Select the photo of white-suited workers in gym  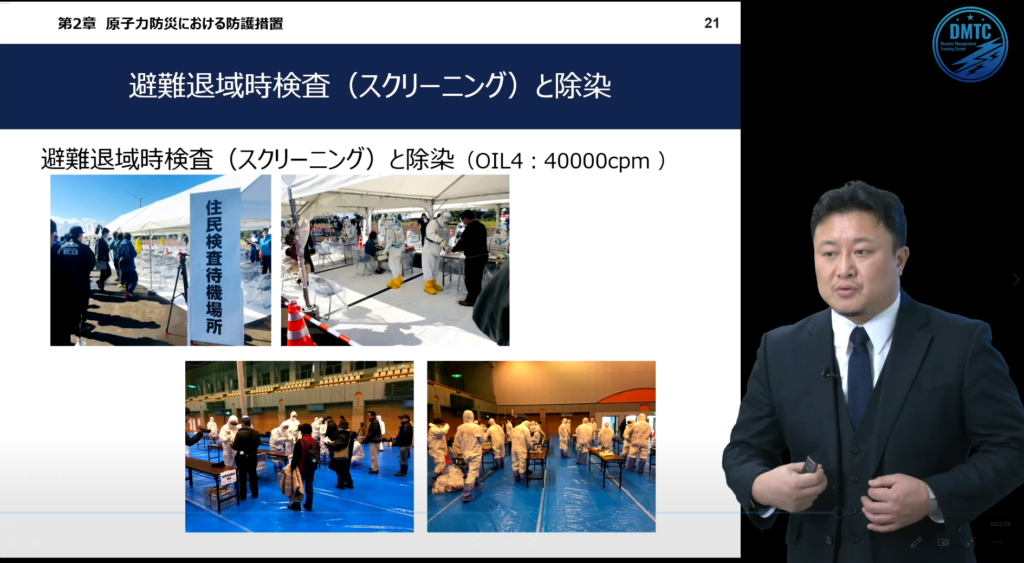[541, 446]
